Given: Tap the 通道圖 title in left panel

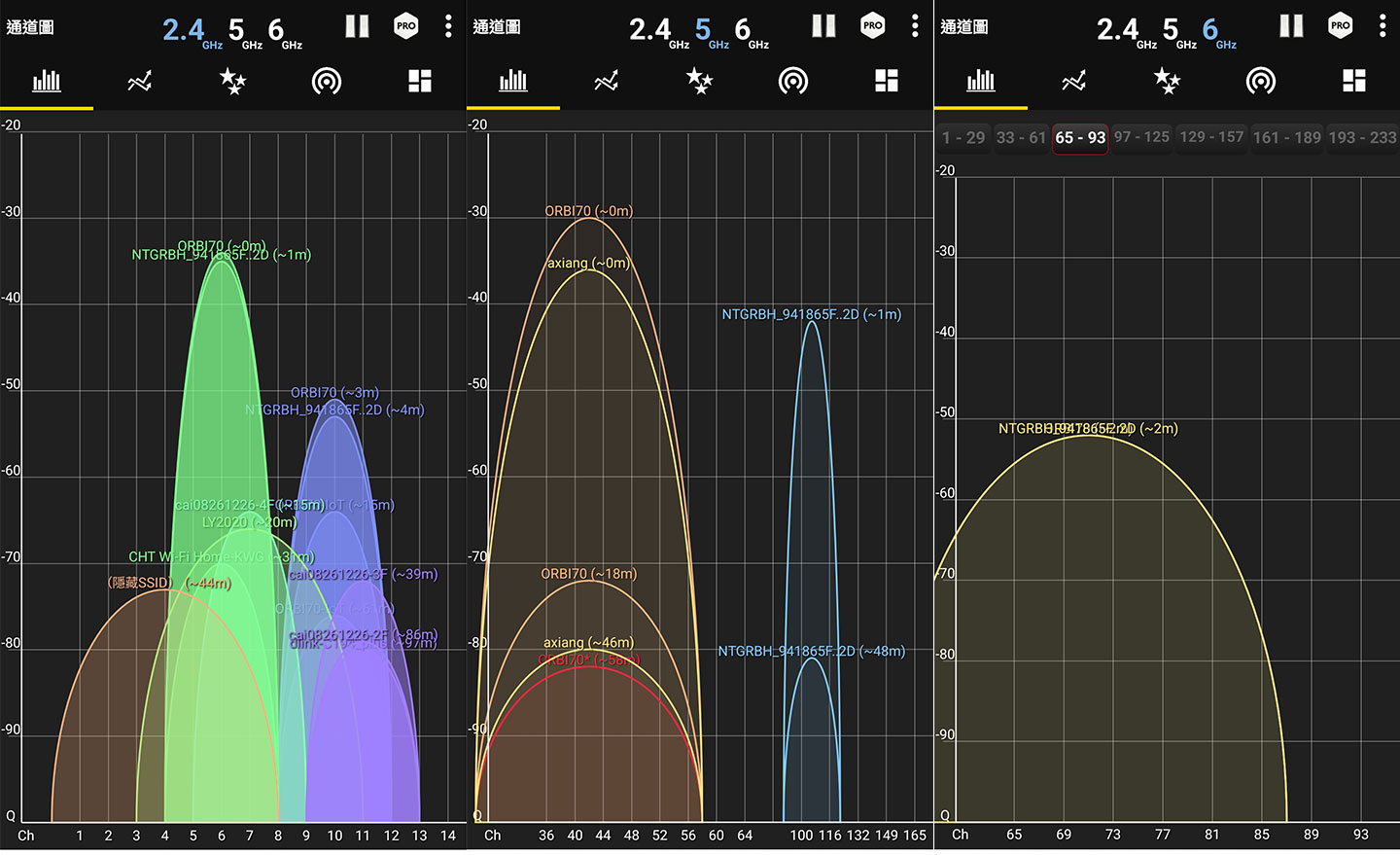Looking at the screenshot, I should [30, 27].
